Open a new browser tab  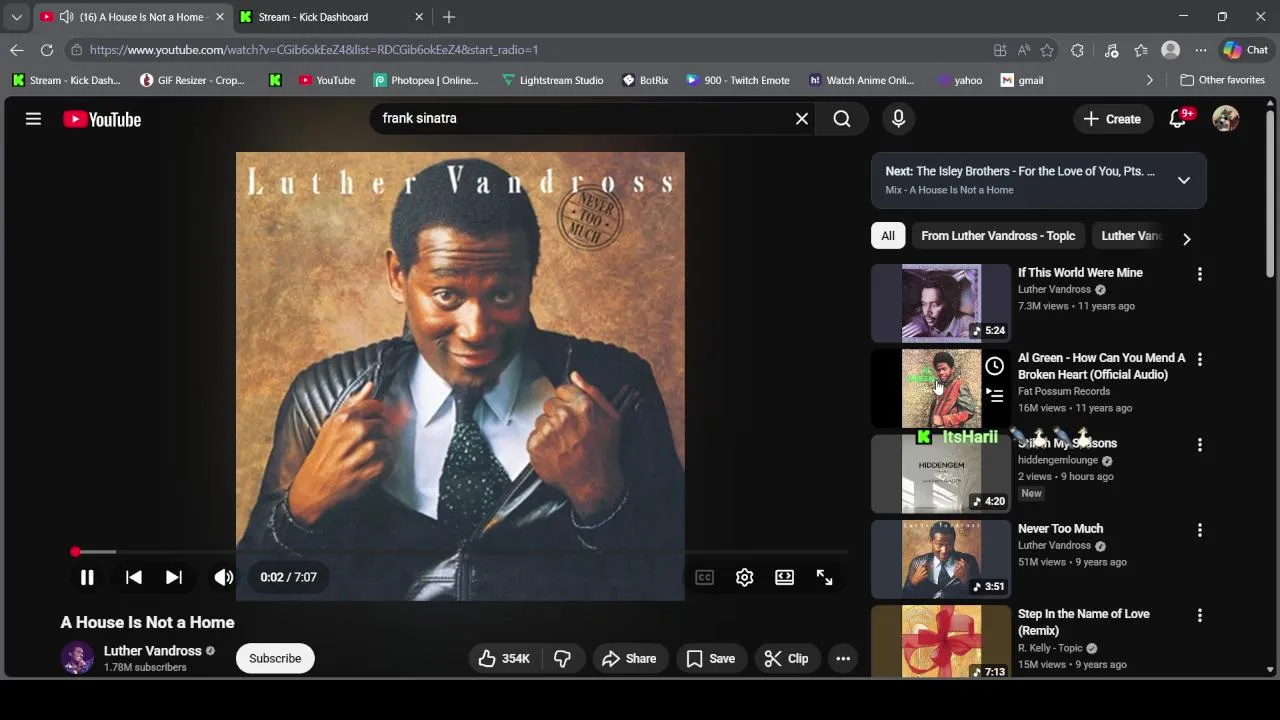coord(449,17)
